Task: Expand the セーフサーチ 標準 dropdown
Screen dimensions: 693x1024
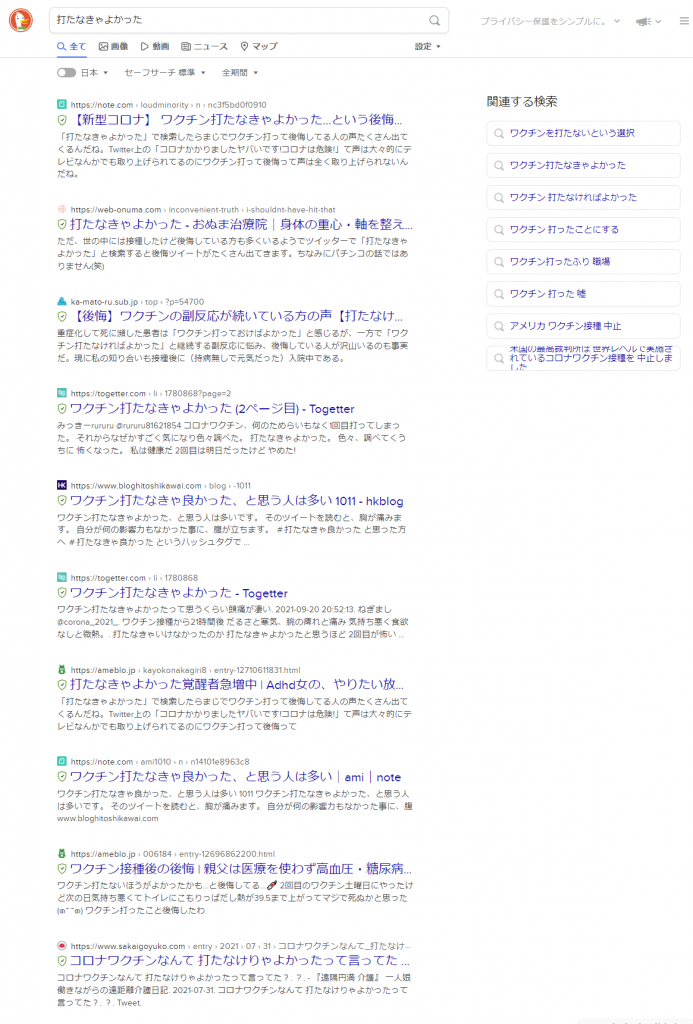Action: [165, 73]
